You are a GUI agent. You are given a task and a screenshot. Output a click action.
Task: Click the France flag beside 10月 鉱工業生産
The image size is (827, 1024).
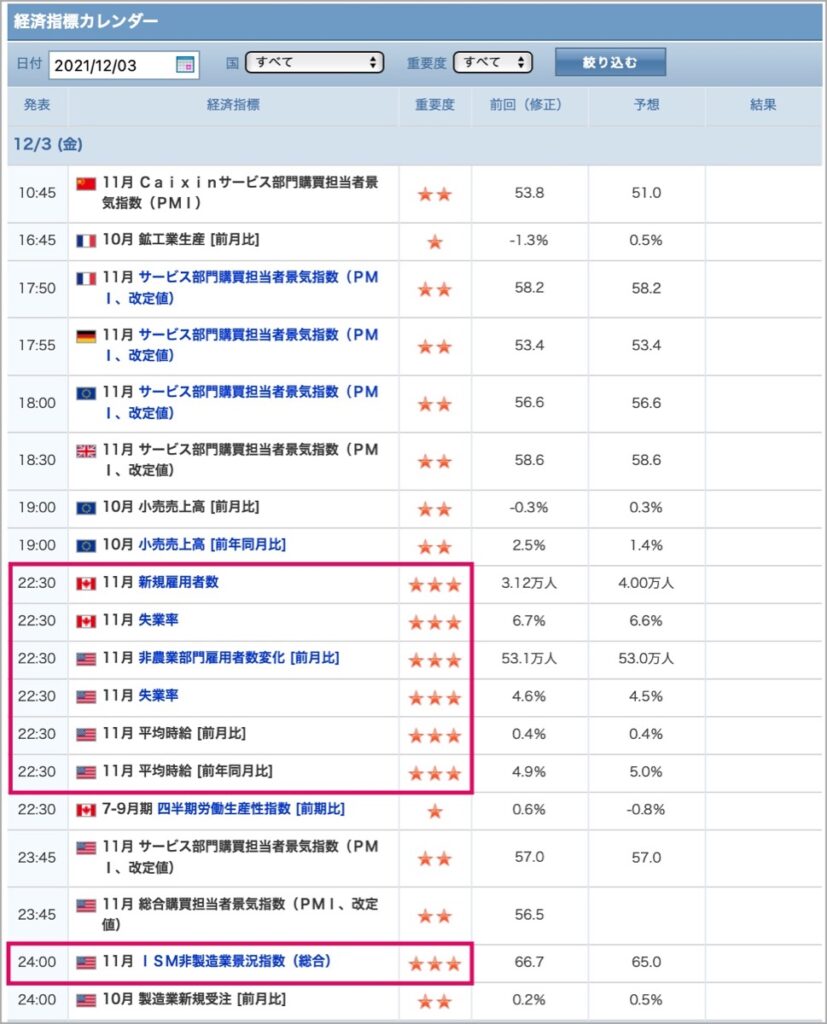tap(86, 241)
